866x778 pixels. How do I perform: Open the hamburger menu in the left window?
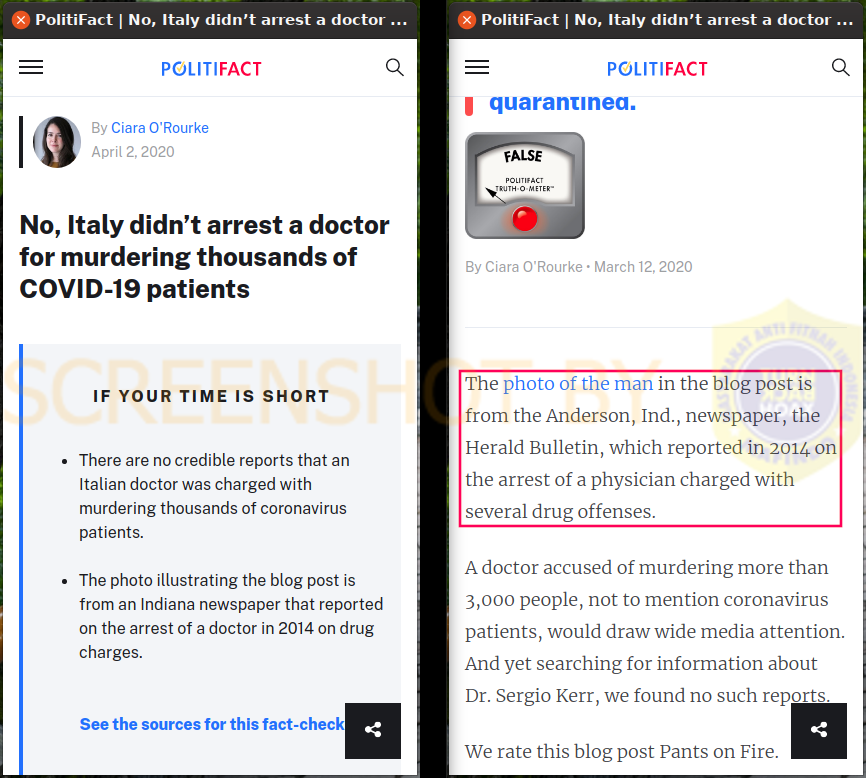pyautogui.click(x=31, y=67)
